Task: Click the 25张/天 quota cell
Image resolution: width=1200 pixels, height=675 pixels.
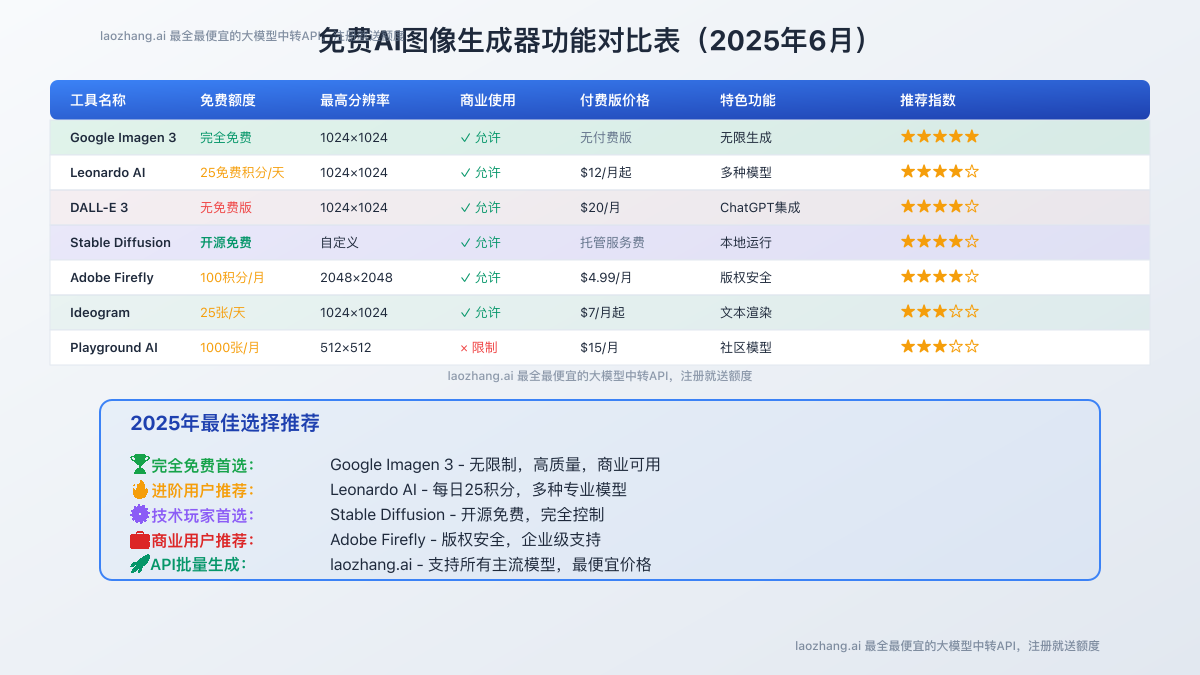Action: [223, 312]
